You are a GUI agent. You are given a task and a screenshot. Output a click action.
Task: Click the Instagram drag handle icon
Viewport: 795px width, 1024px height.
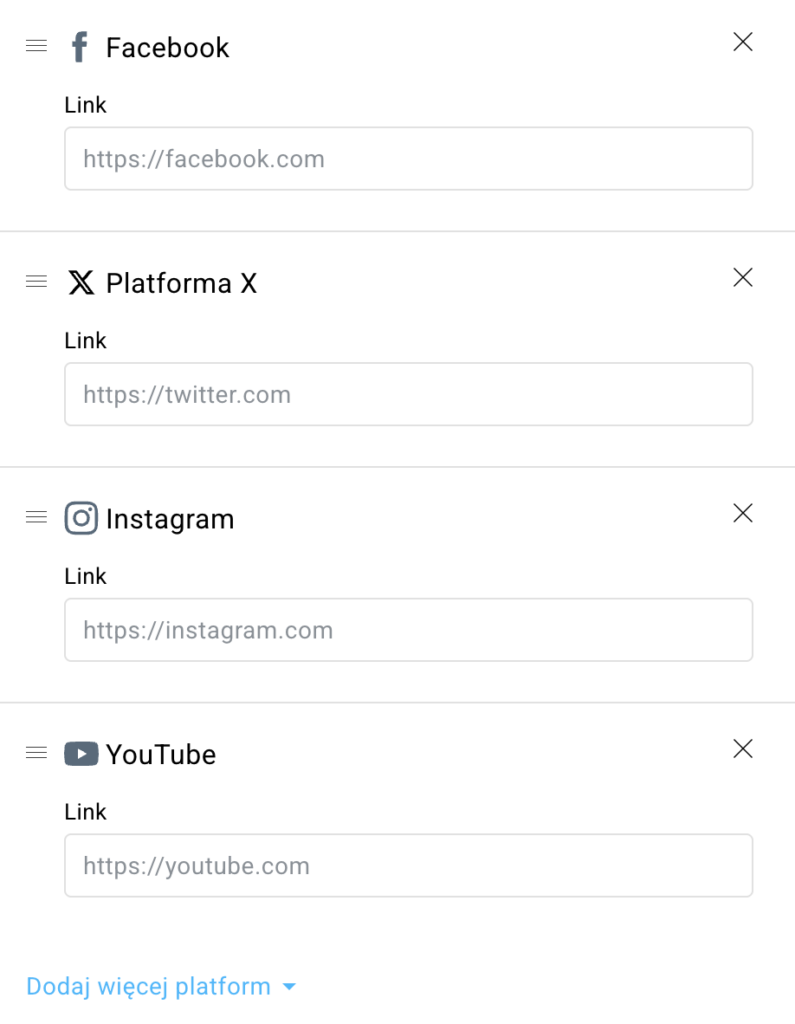tap(36, 518)
